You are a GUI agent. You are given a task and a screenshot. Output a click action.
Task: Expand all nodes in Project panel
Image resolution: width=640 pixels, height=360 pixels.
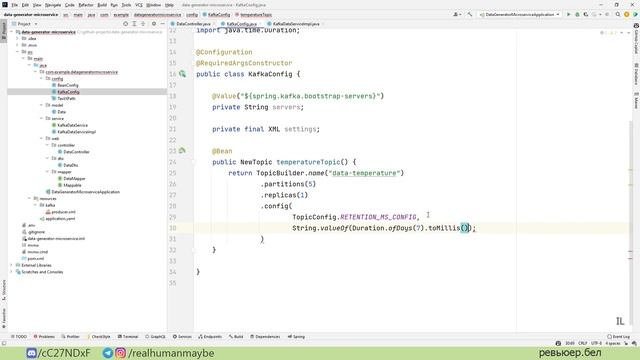(134, 24)
